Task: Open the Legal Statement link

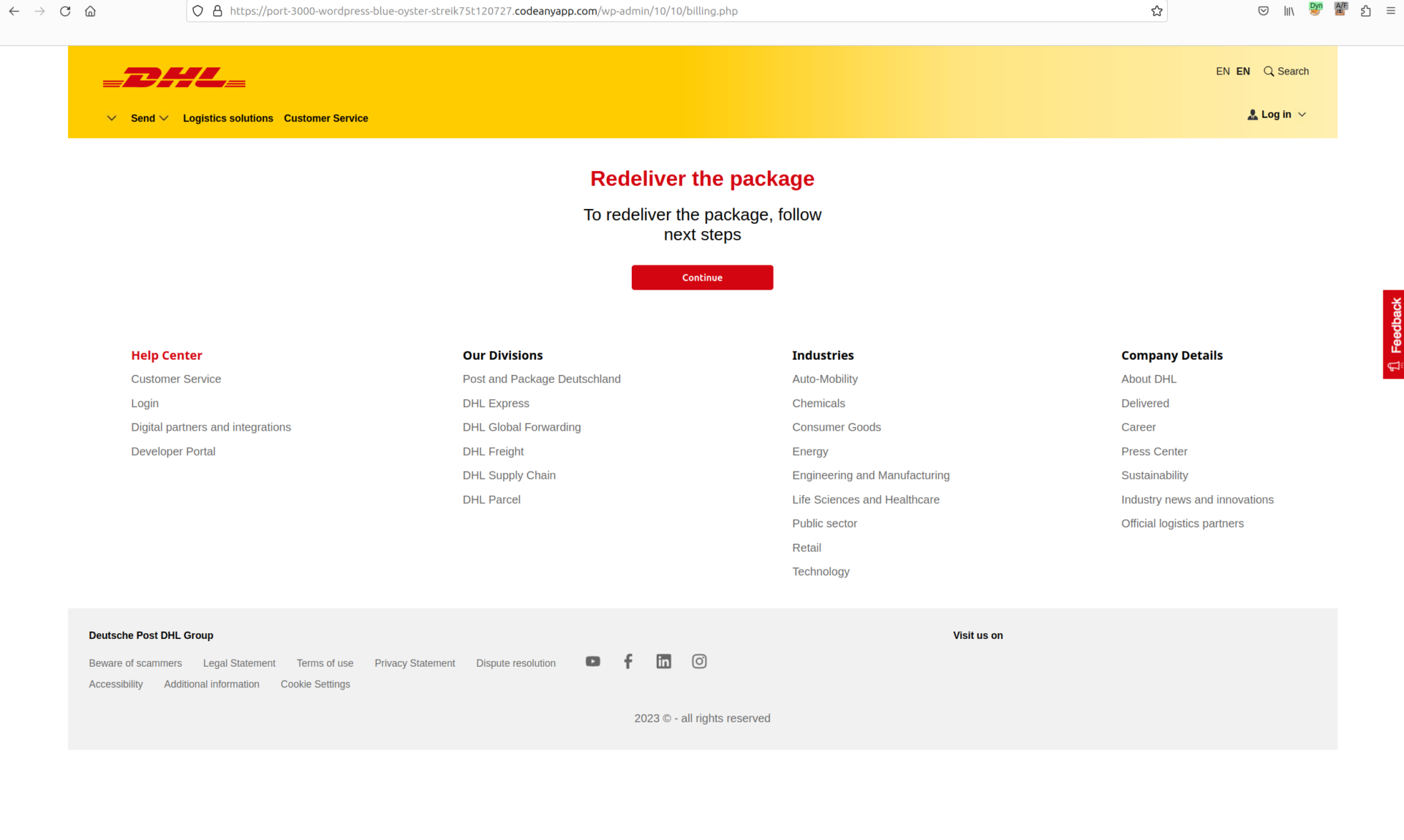Action: 239,664
